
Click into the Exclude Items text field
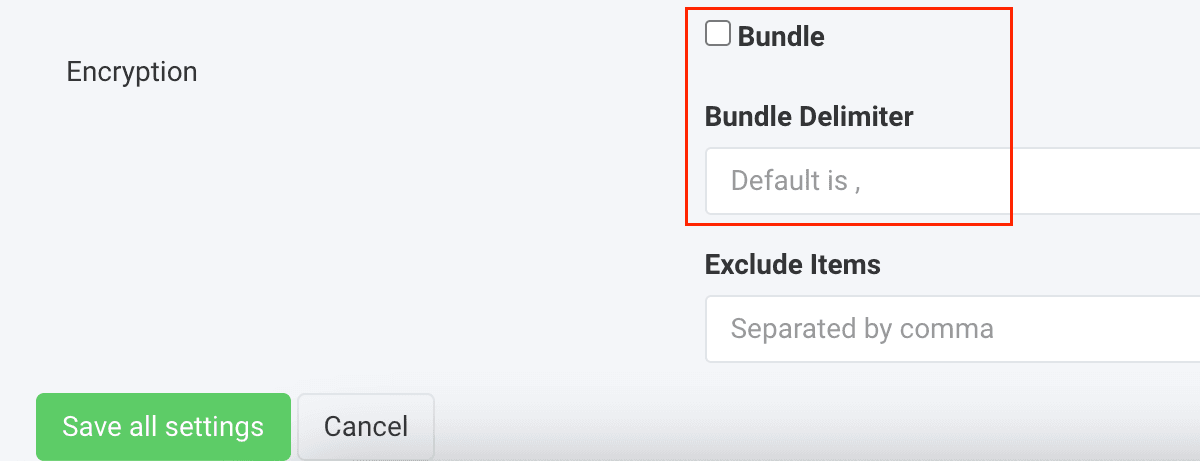click(950, 328)
